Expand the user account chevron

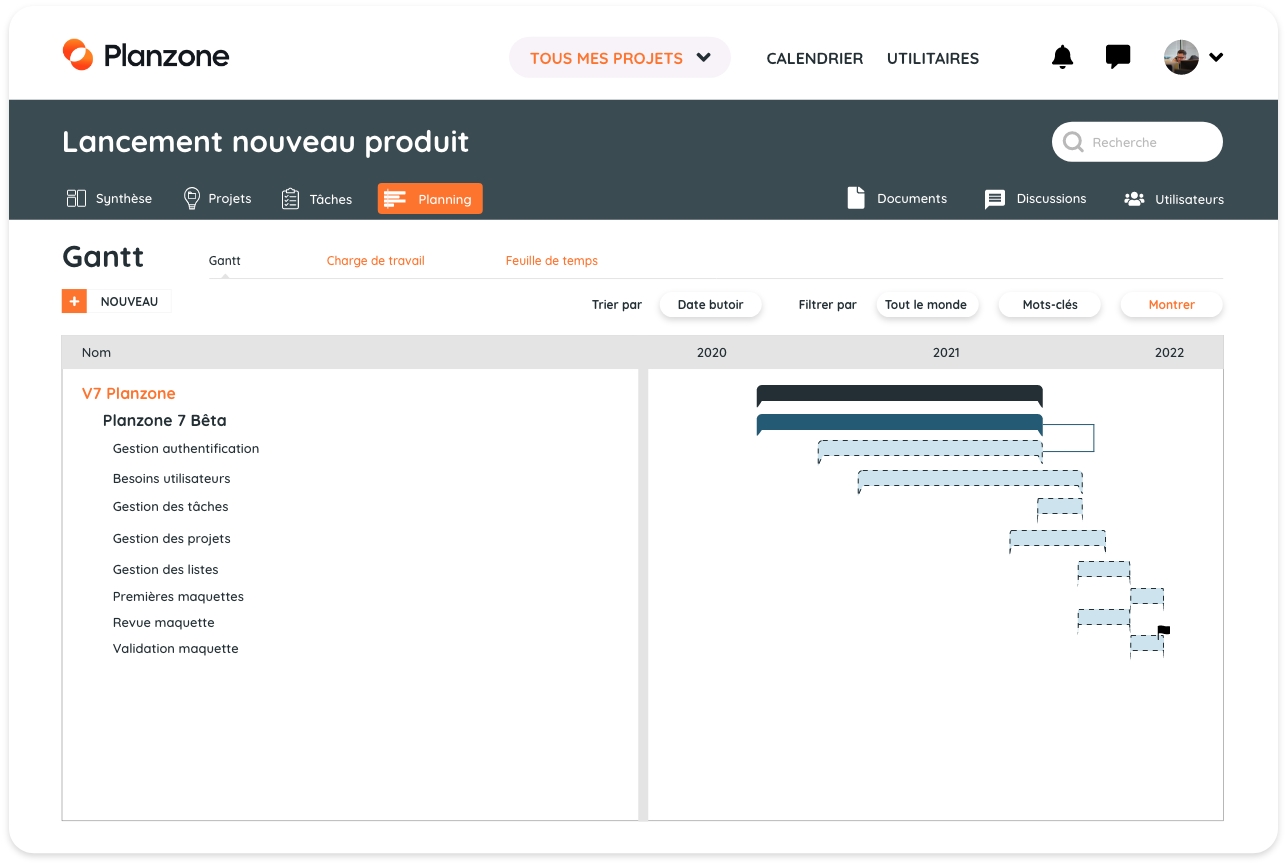[x=1216, y=57]
